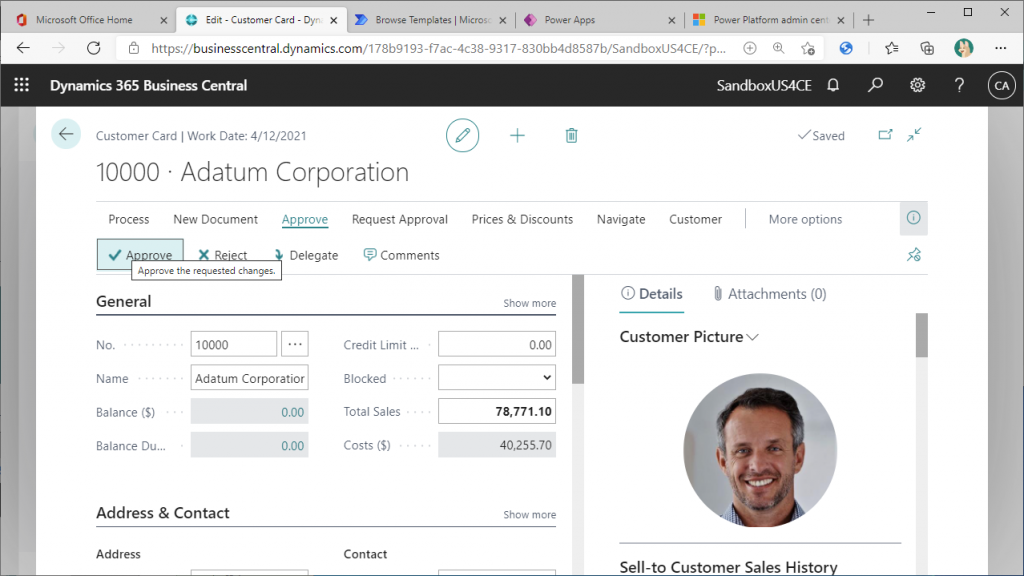The image size is (1024, 576).
Task: Click the browser address bar URL
Action: pos(438,48)
